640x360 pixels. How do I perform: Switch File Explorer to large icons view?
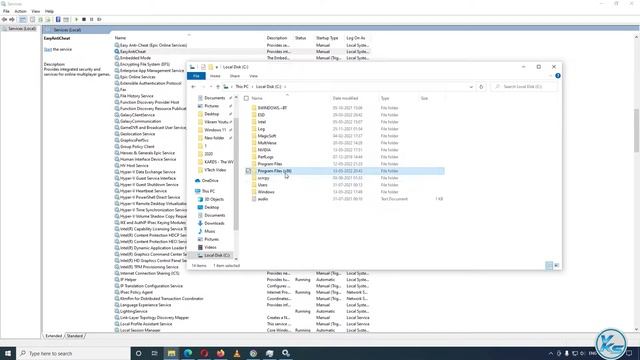(556, 266)
